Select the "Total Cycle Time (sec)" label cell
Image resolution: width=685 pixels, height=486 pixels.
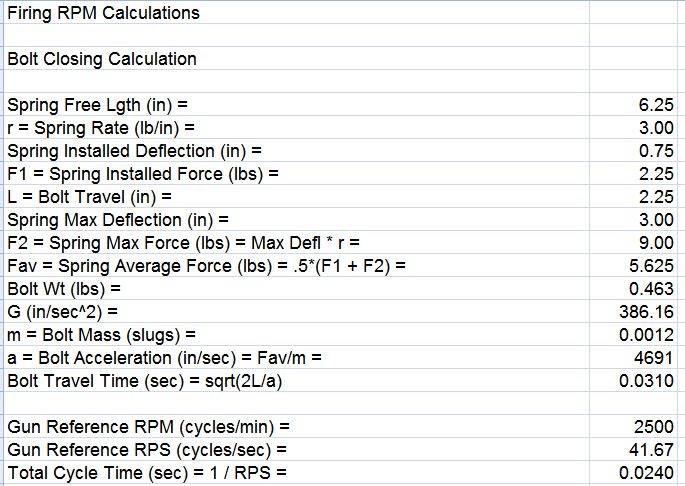[140, 472]
